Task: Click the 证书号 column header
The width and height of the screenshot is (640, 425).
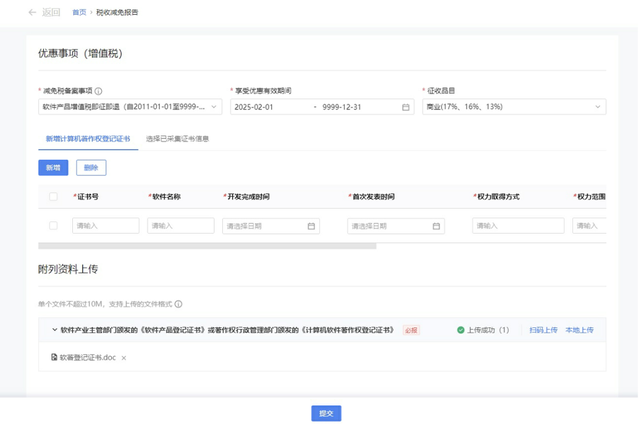Action: tap(88, 196)
